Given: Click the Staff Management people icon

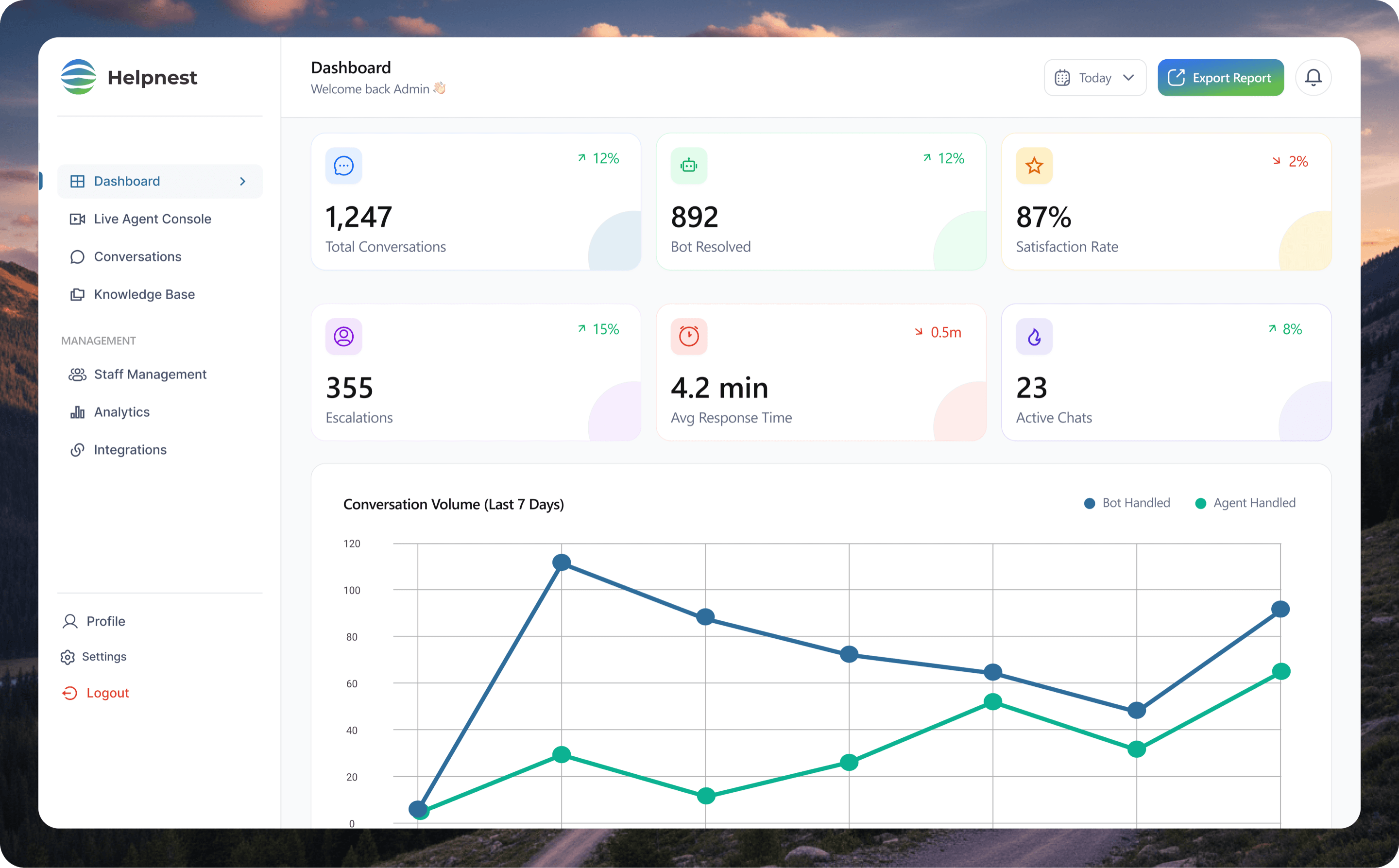Looking at the screenshot, I should (x=77, y=374).
